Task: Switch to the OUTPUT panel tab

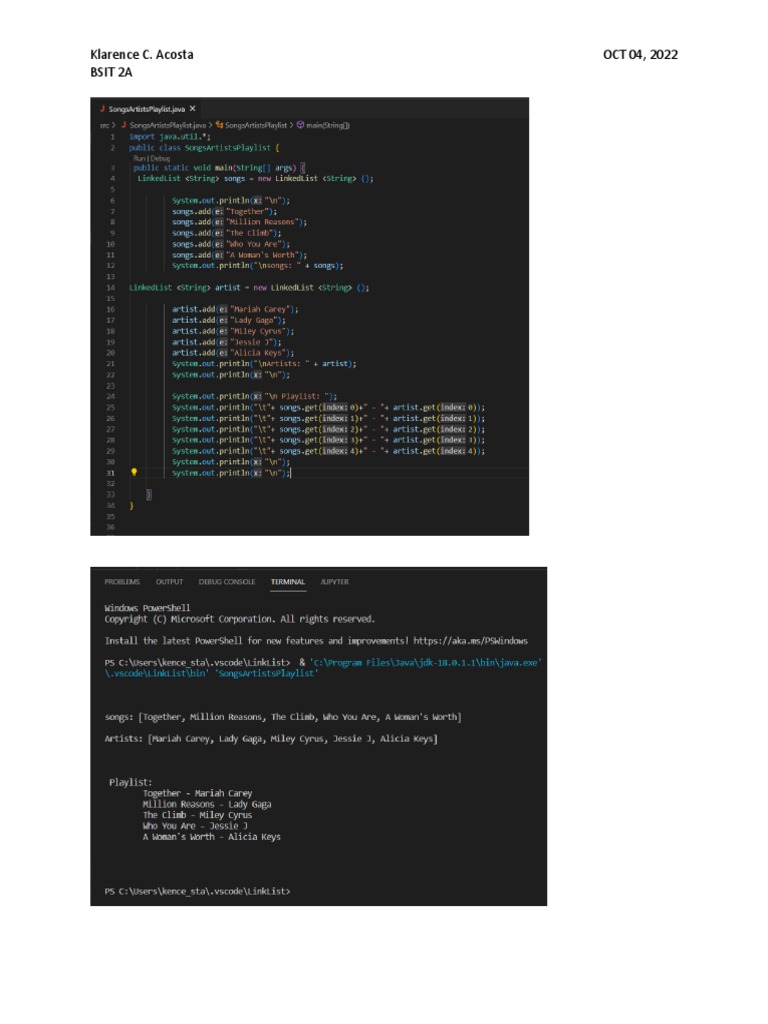Action: (169, 582)
